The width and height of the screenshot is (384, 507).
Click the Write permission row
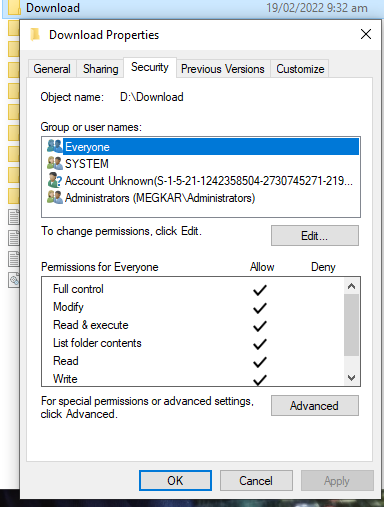193,379
